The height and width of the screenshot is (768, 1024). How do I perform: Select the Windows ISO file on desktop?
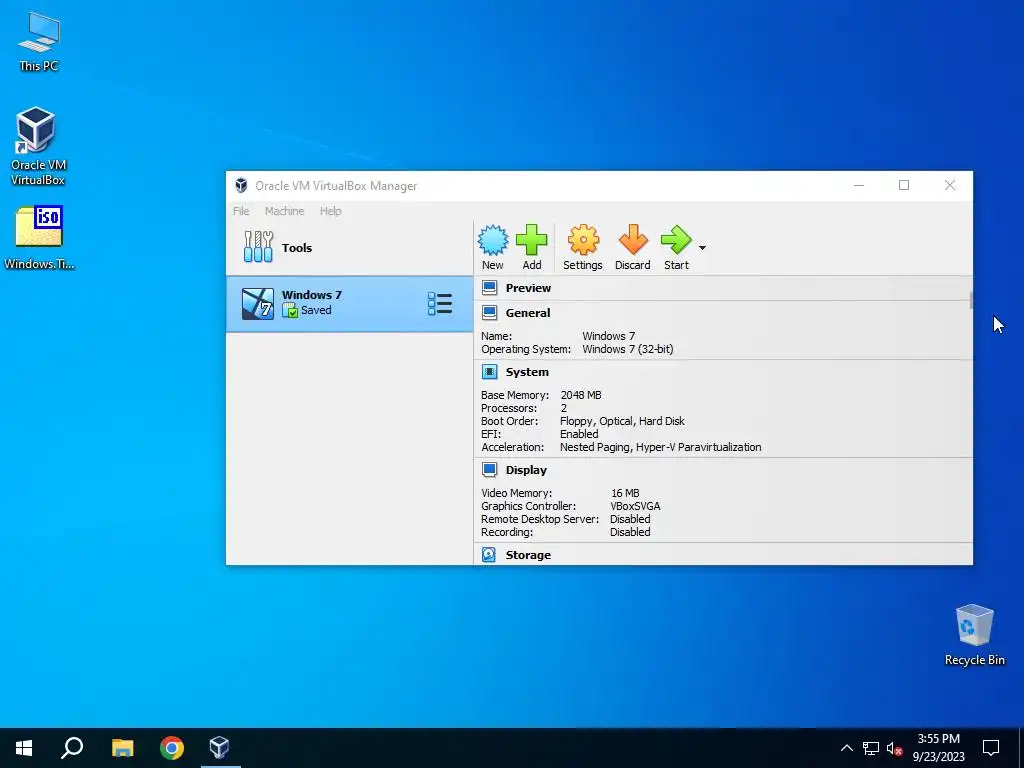coord(39,238)
